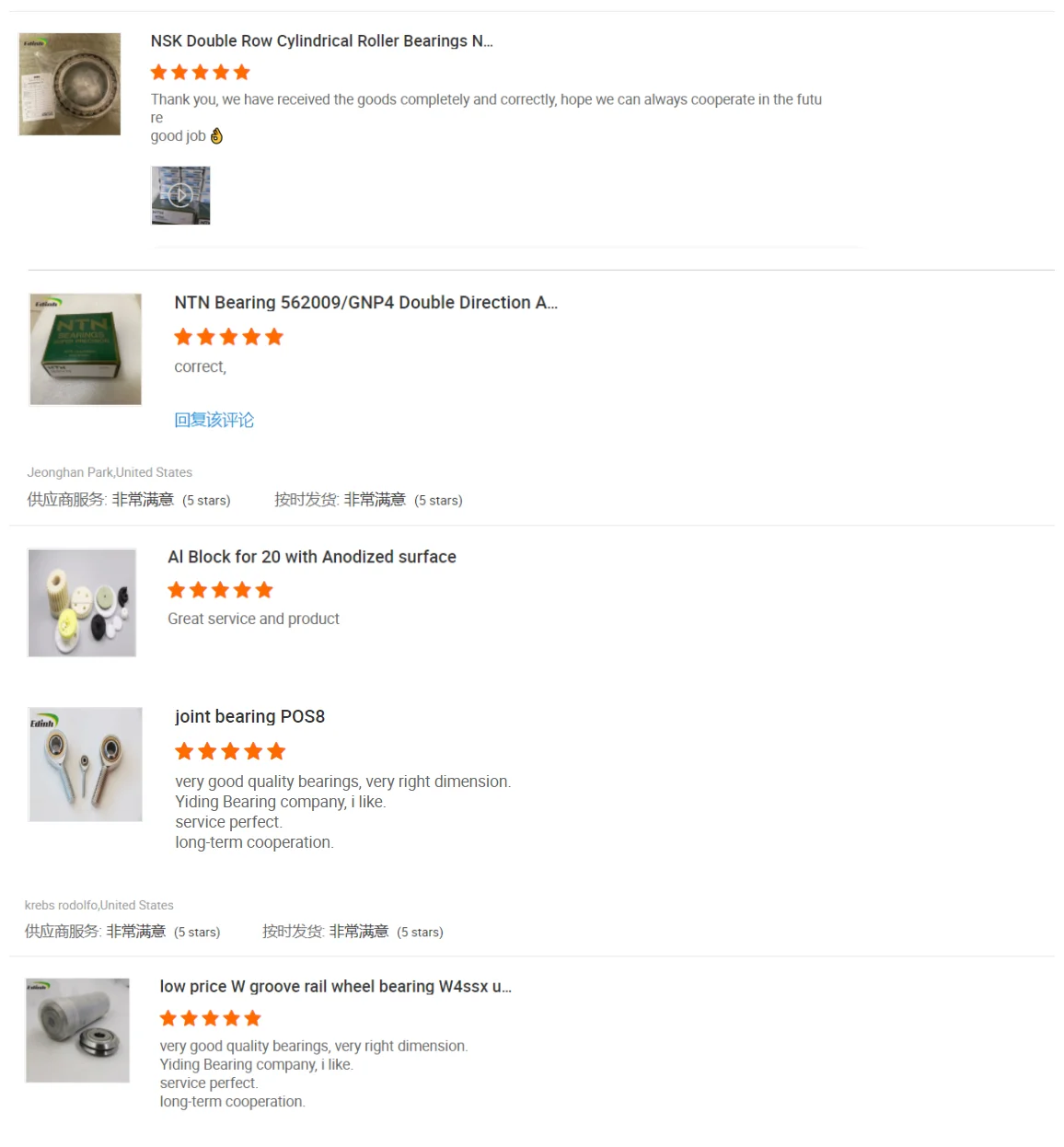Open low price W groove rail wheel title
The width and height of the screenshot is (1064, 1147).
pyautogui.click(x=336, y=986)
